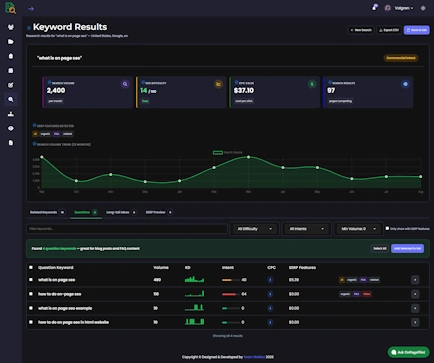Image resolution: width=434 pixels, height=363 pixels.
Task: Open the folder projects sidebar icon
Action: click(11, 42)
